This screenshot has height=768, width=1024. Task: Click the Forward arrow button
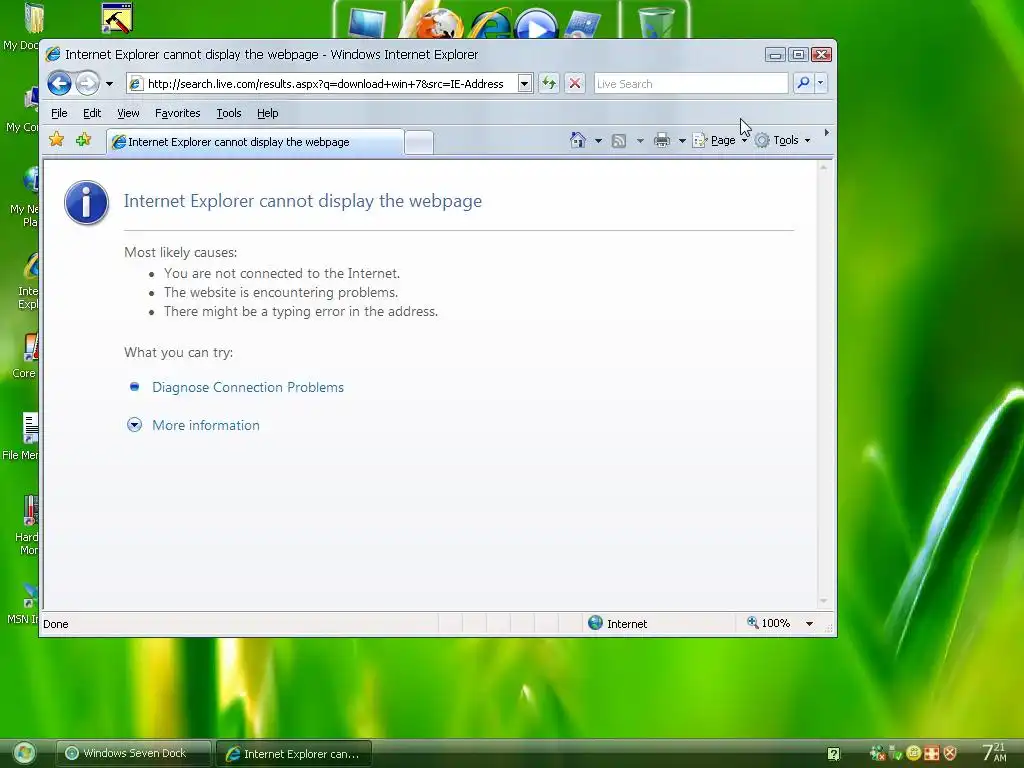pos(88,84)
